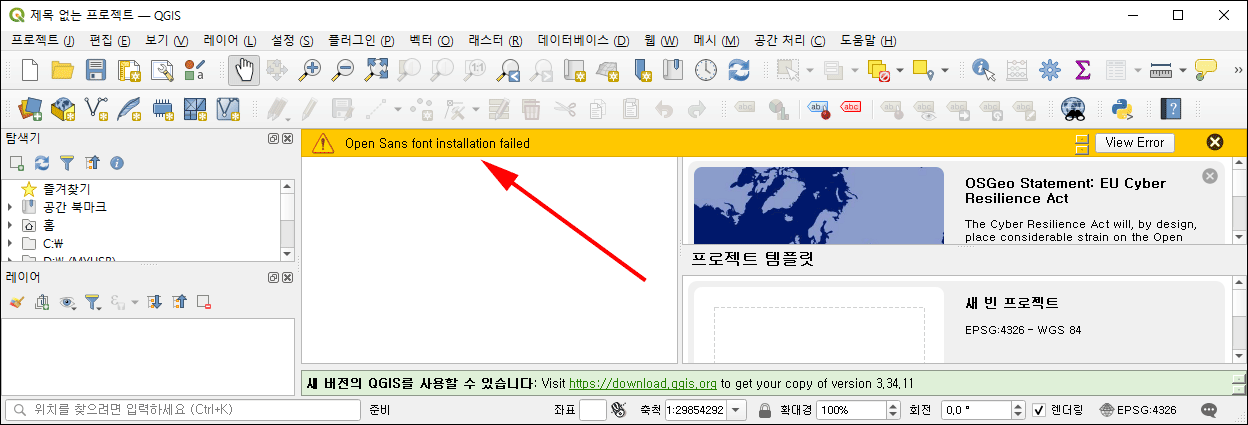Expand the C:\ drive tree item

(x=10, y=243)
